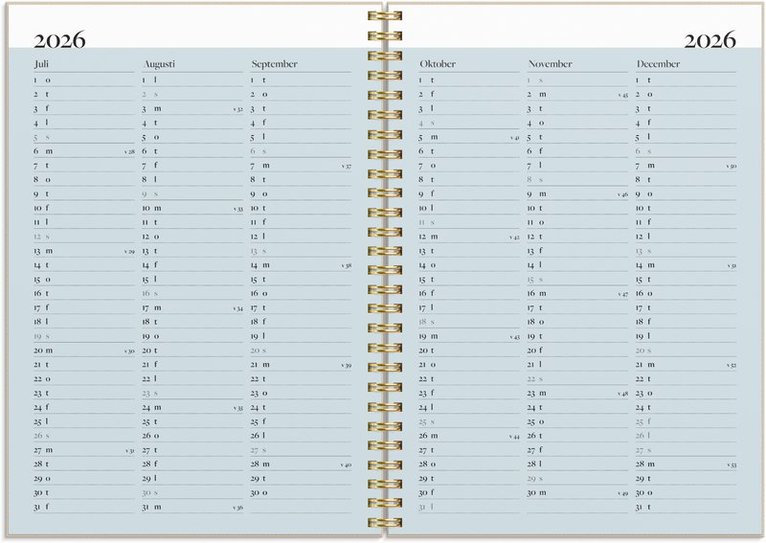Image resolution: width=766 pixels, height=543 pixels.
Task: Select the Oktober month heading
Action: 437,64
